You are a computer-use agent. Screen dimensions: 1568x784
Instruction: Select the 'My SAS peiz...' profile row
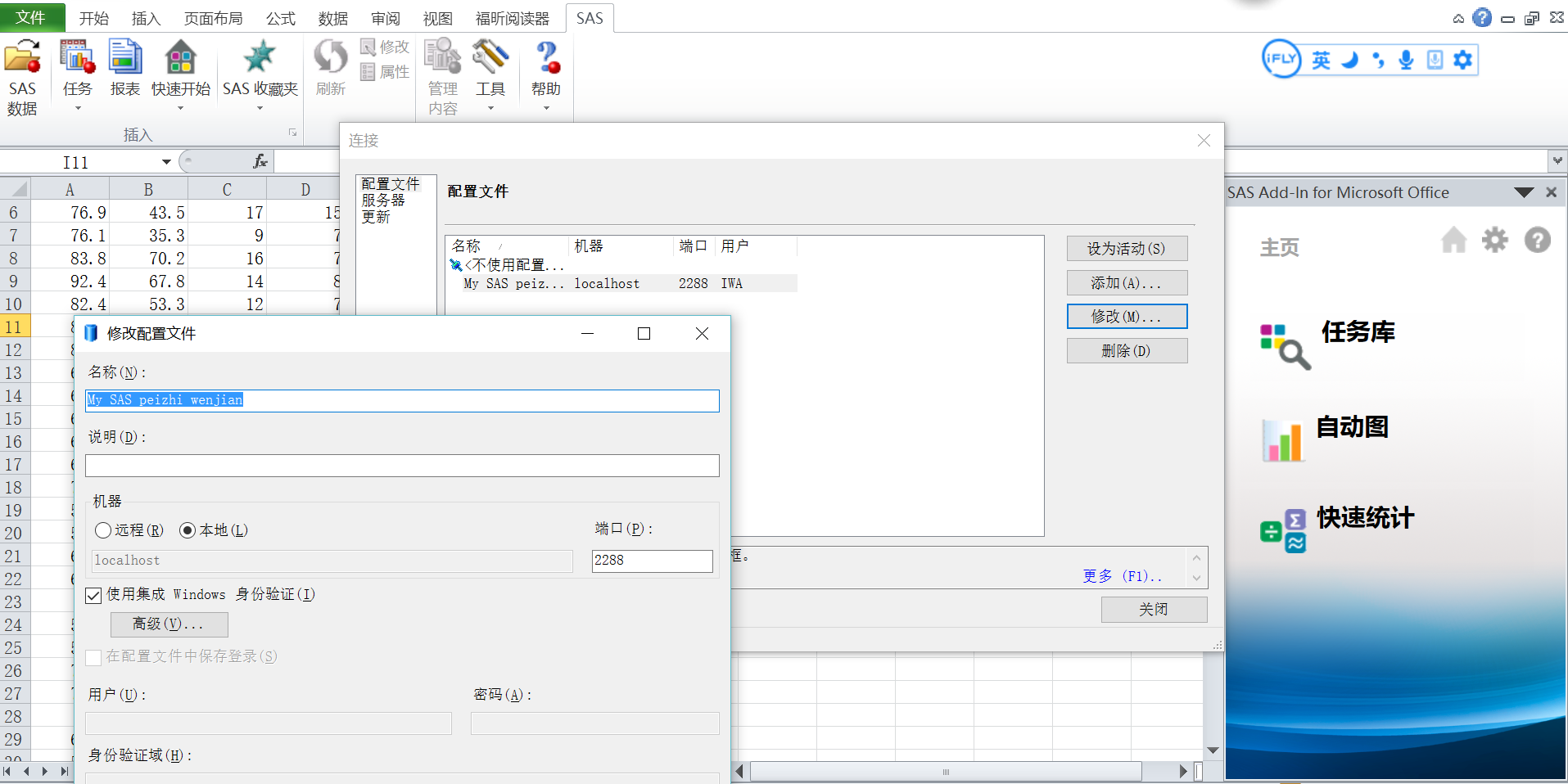click(x=623, y=283)
